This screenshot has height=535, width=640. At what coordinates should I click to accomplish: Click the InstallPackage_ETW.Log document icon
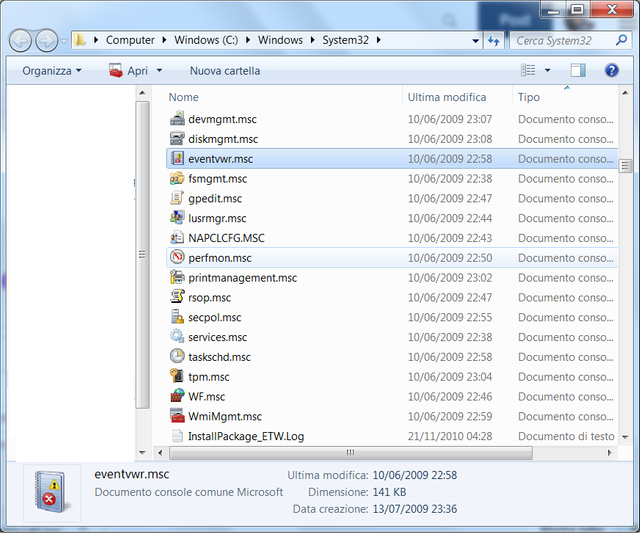point(177,436)
